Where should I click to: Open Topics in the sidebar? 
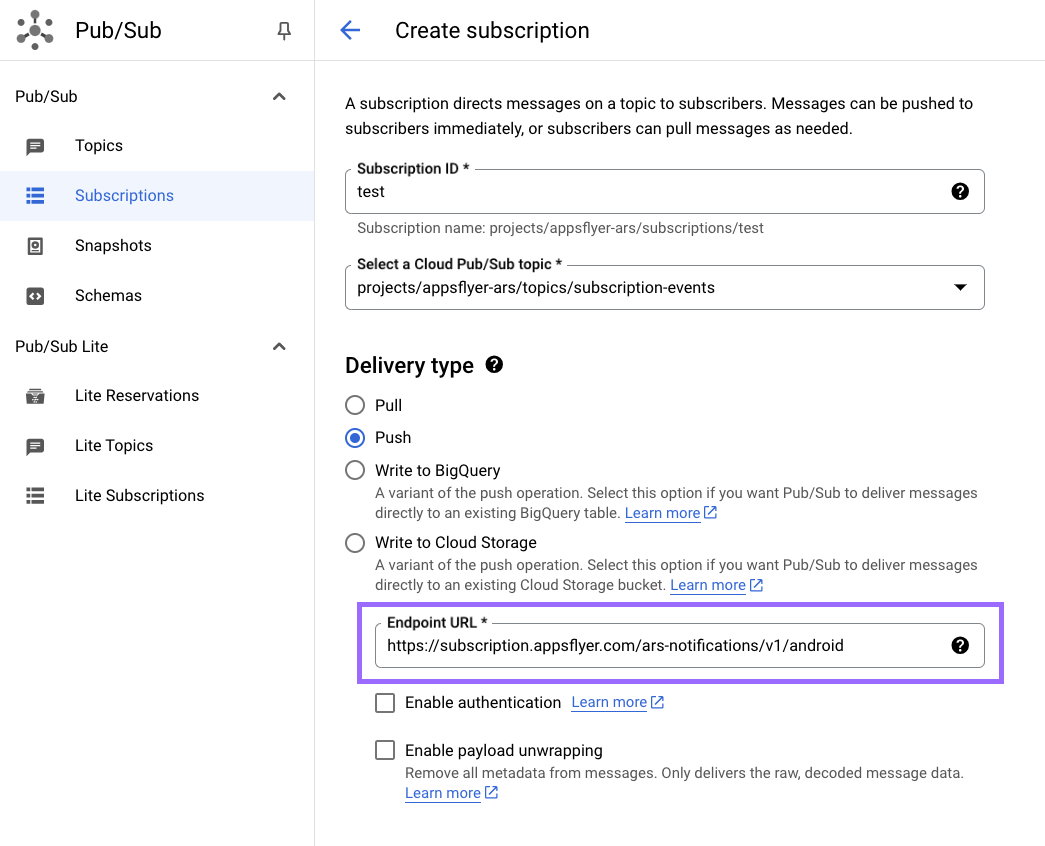point(99,146)
